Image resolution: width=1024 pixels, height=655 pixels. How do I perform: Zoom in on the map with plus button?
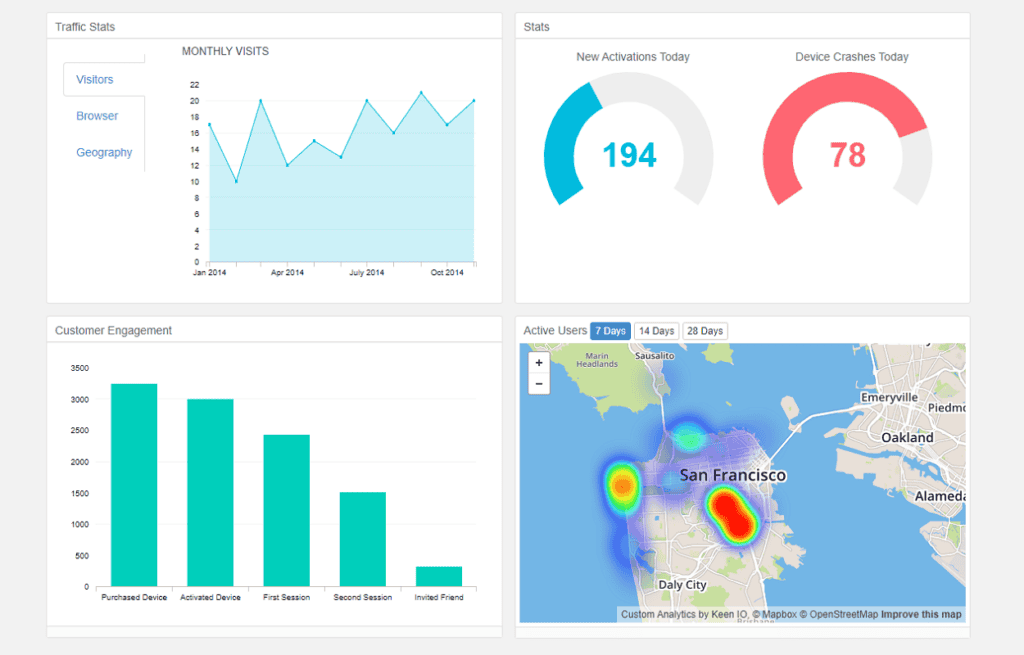539,363
